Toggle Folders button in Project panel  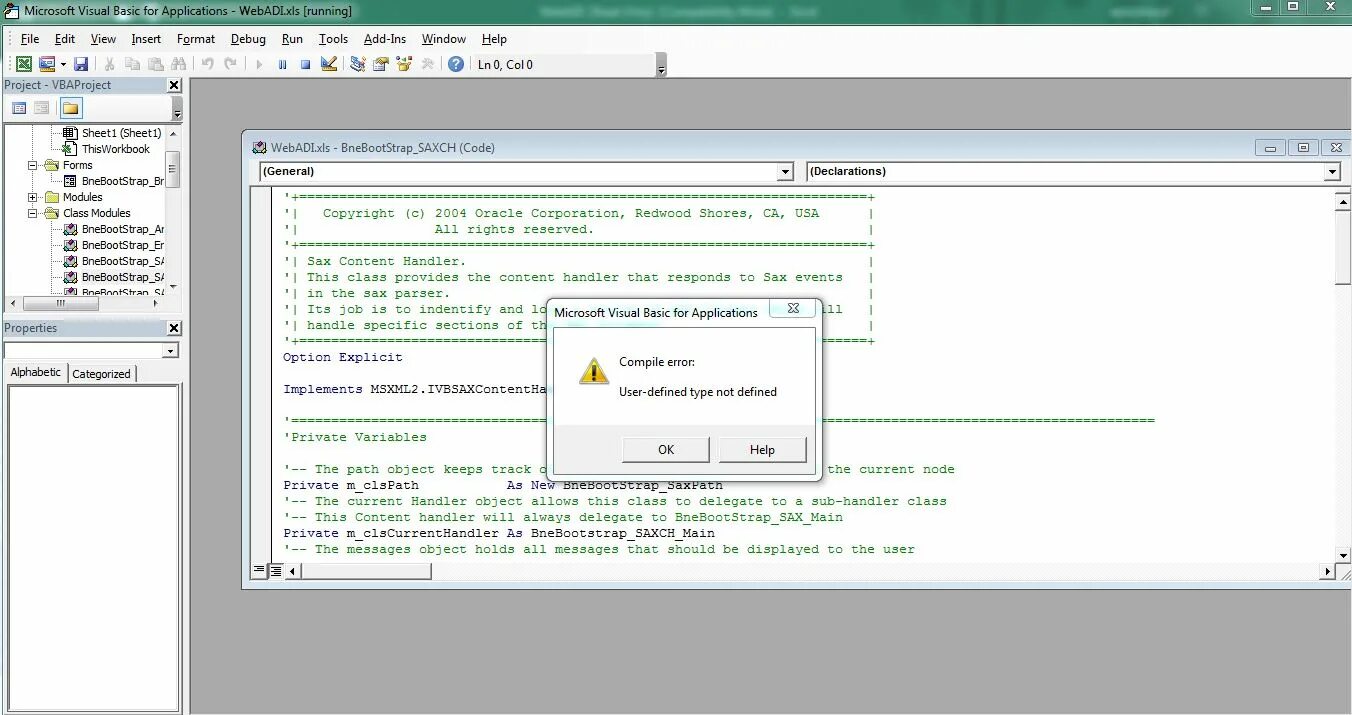click(x=70, y=108)
